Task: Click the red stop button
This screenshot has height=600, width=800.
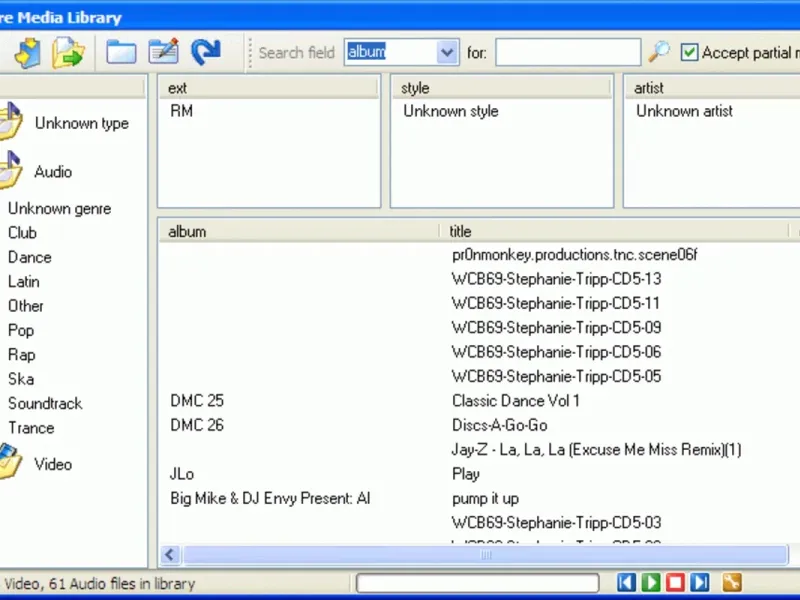Action: (x=676, y=582)
